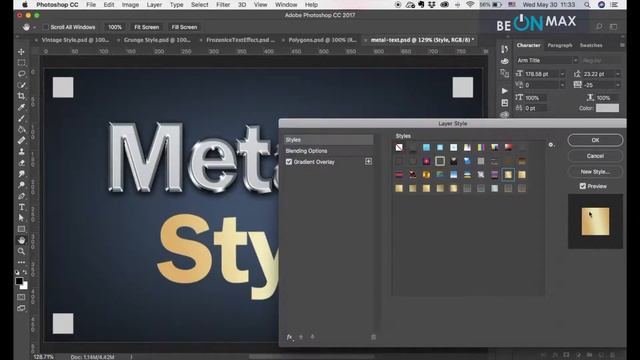
Task: Open the Styles gear menu
Action: 551,145
